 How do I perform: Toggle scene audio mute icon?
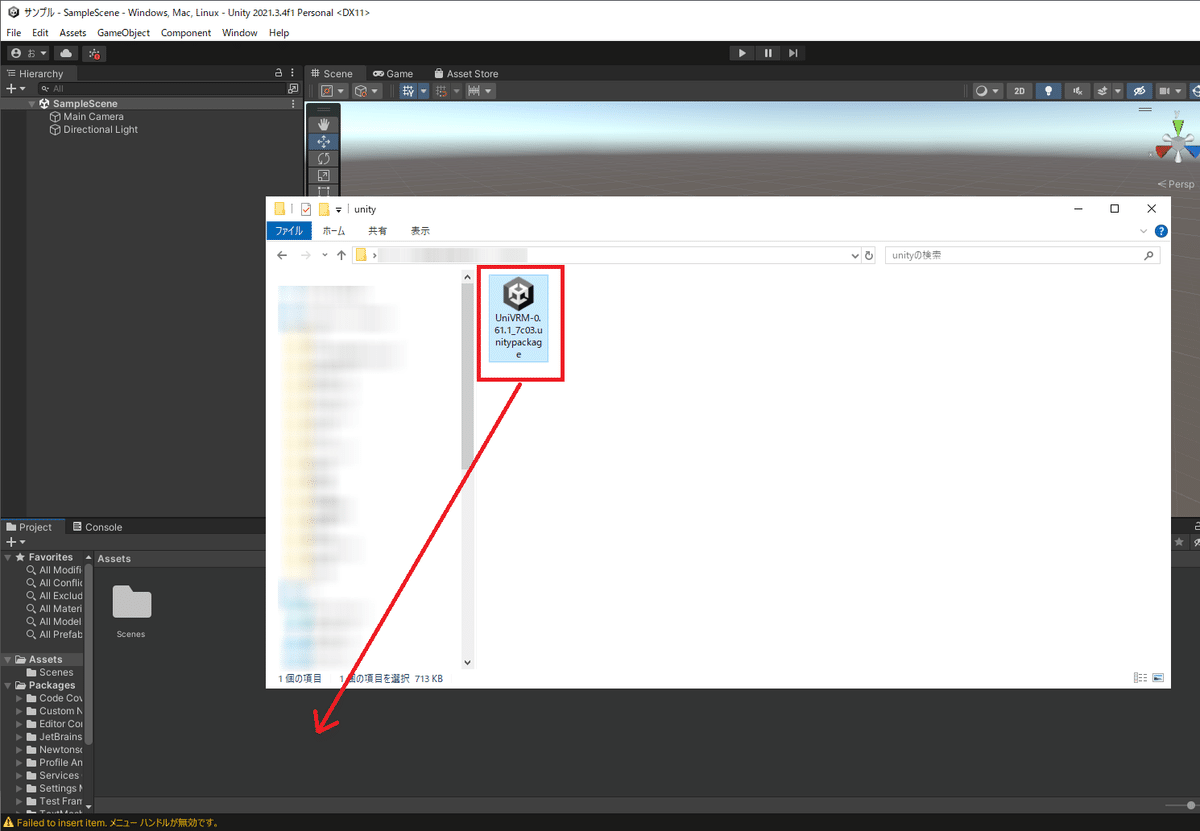(x=1077, y=90)
